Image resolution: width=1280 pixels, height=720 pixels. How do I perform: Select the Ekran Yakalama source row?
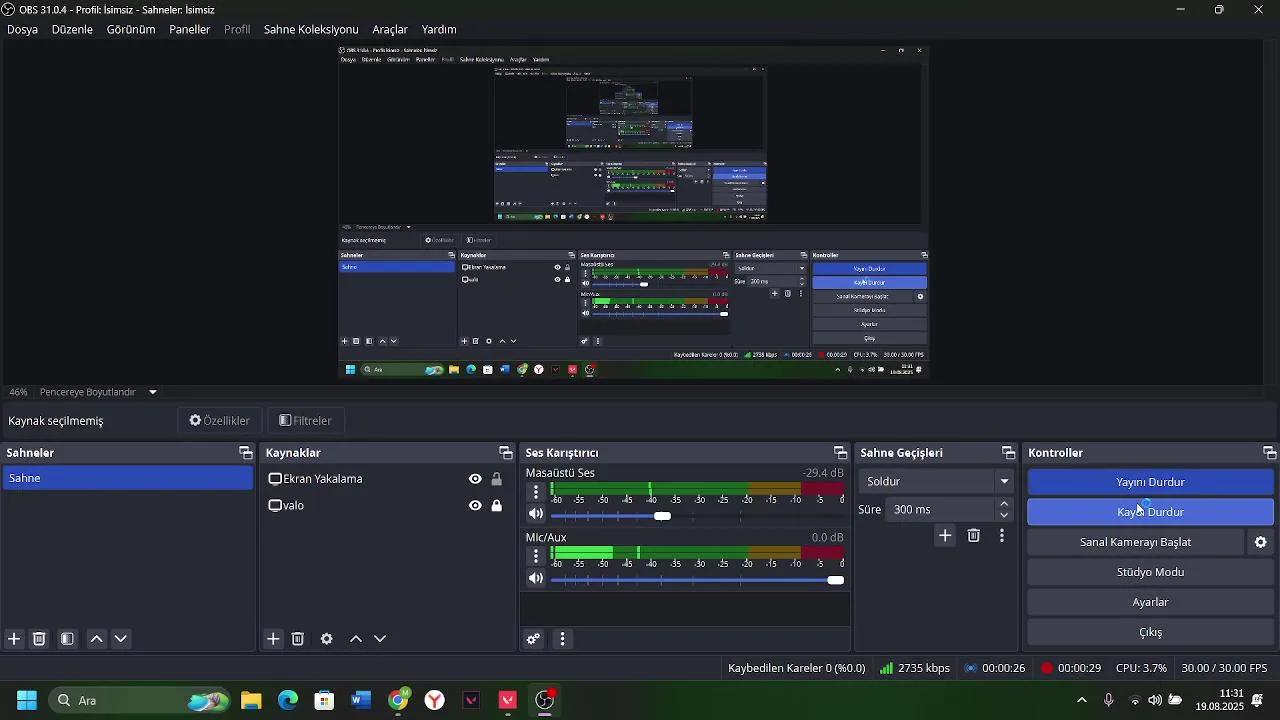tap(387, 479)
